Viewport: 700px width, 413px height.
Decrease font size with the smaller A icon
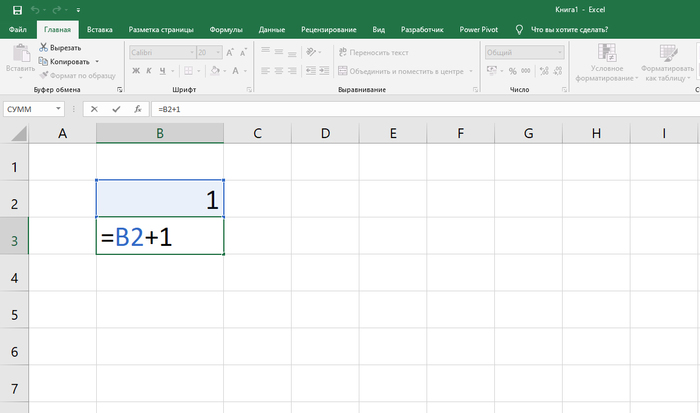click(x=243, y=52)
